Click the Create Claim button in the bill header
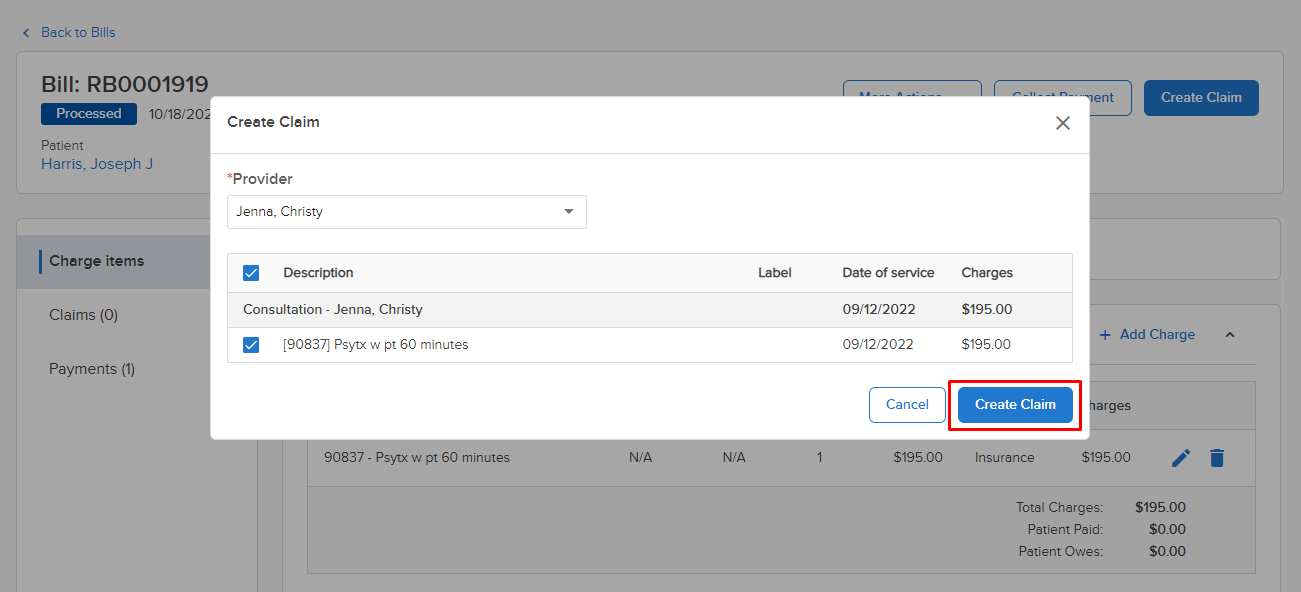The image size is (1301, 592). click(1201, 97)
